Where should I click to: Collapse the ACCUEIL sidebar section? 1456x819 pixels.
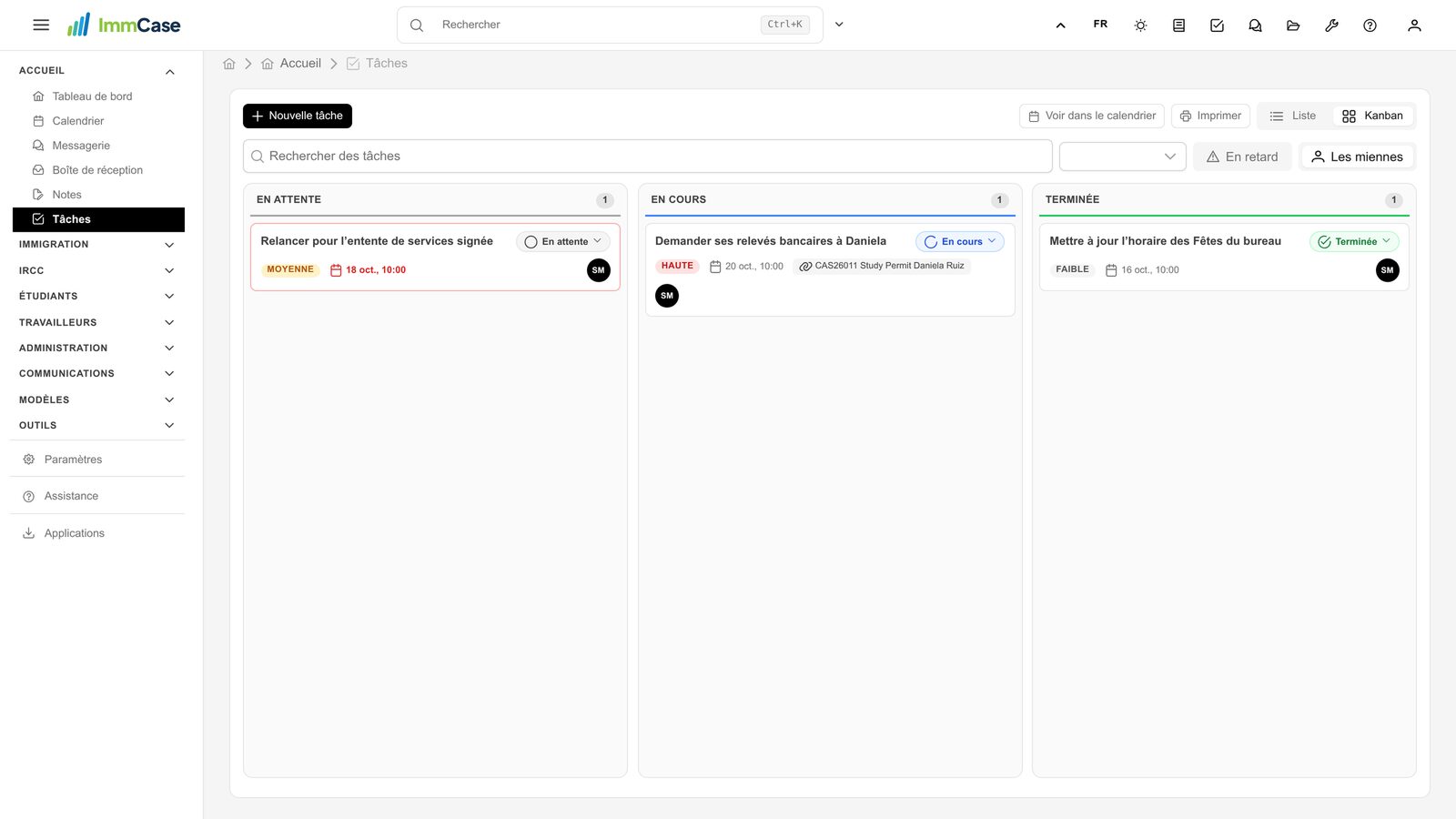pyautogui.click(x=97, y=71)
